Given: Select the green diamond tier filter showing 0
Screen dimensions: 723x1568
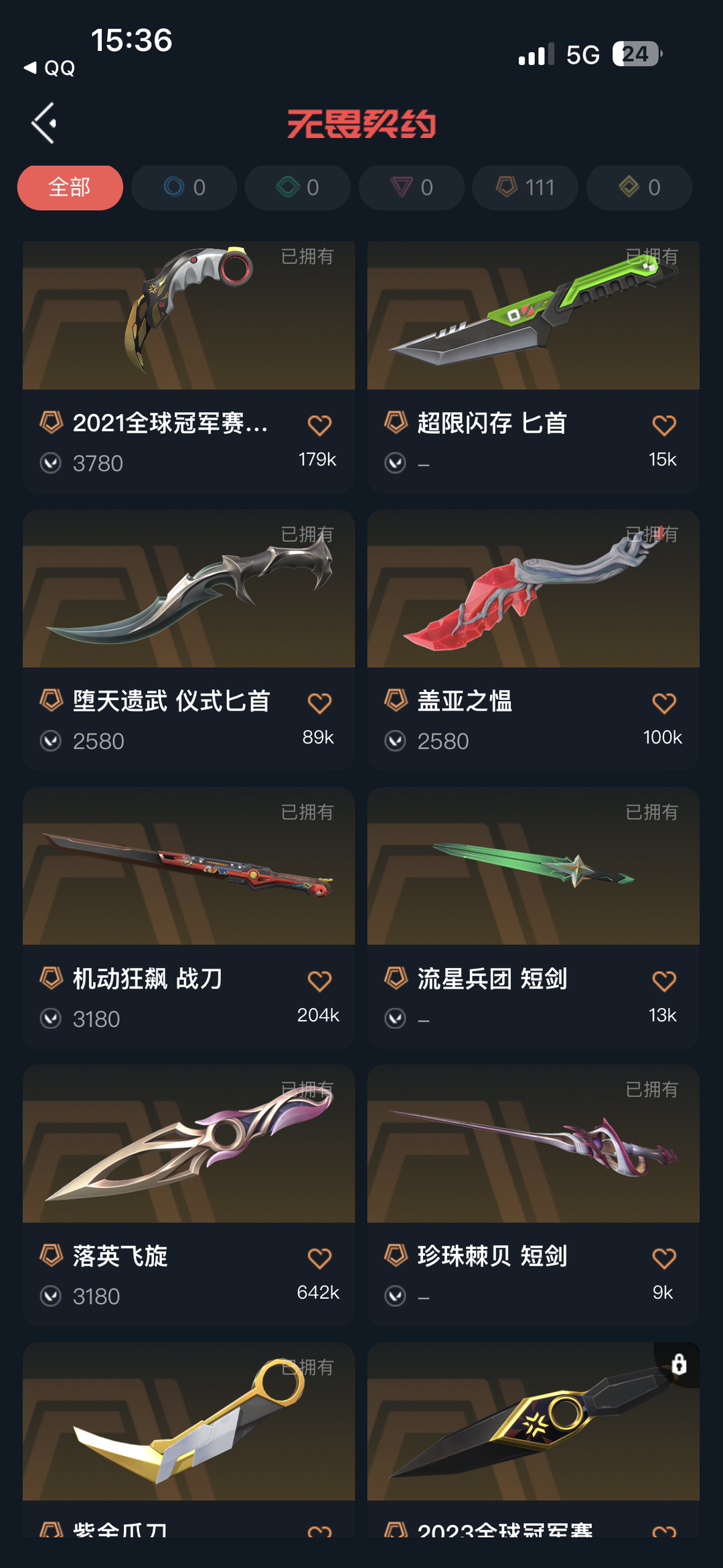Looking at the screenshot, I should 298,188.
